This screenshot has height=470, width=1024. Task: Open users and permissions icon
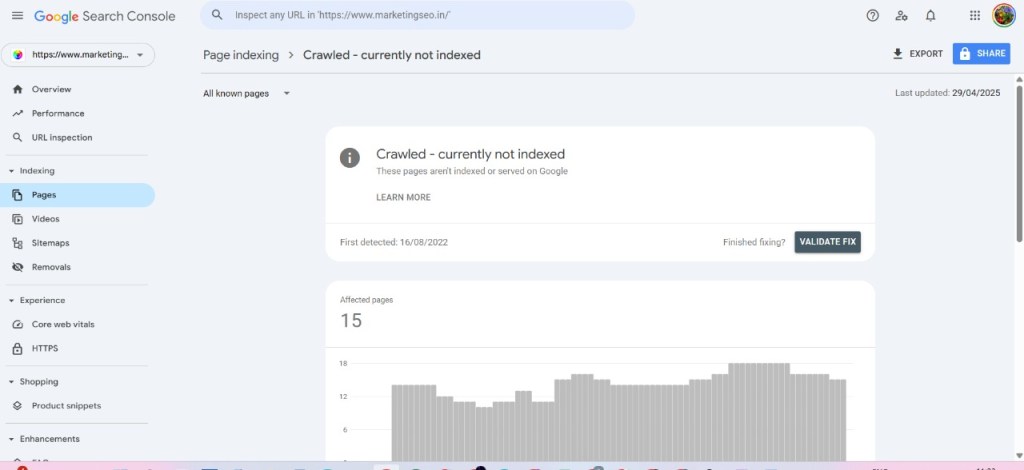[x=901, y=16]
